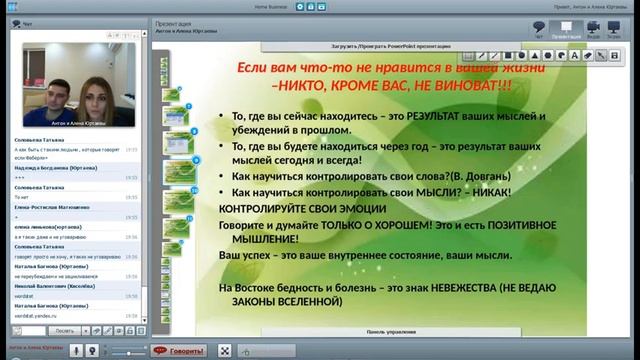This screenshot has height=360, width=640.
Task: Click the chat message input field
Action: coord(33,331)
